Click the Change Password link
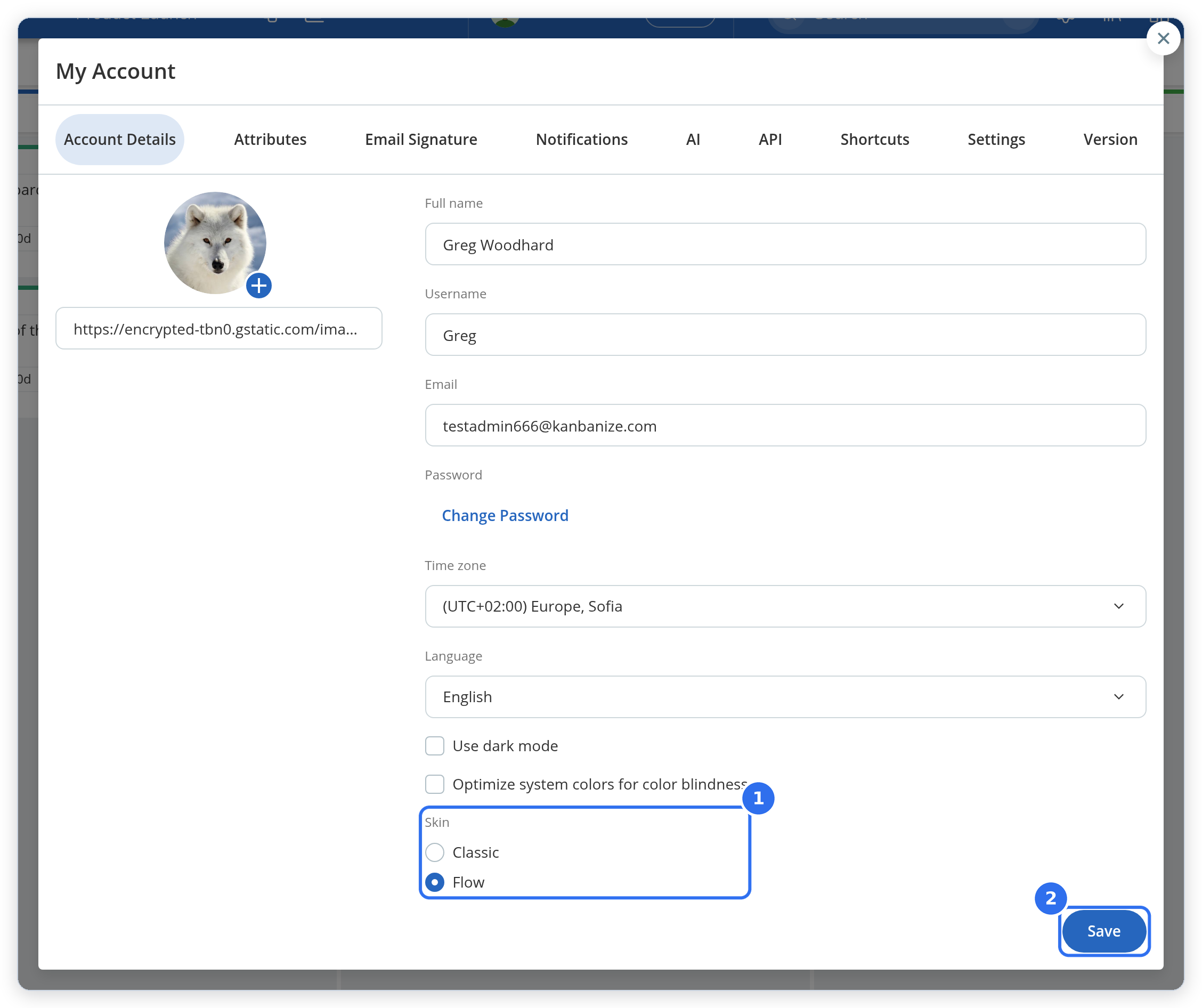Screen dimensions: 1202x1008 click(x=505, y=515)
